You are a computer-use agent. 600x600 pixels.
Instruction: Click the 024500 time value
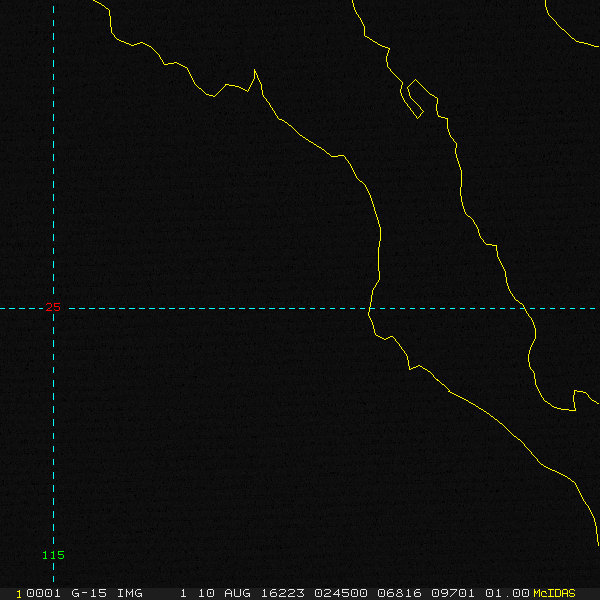(x=341, y=593)
